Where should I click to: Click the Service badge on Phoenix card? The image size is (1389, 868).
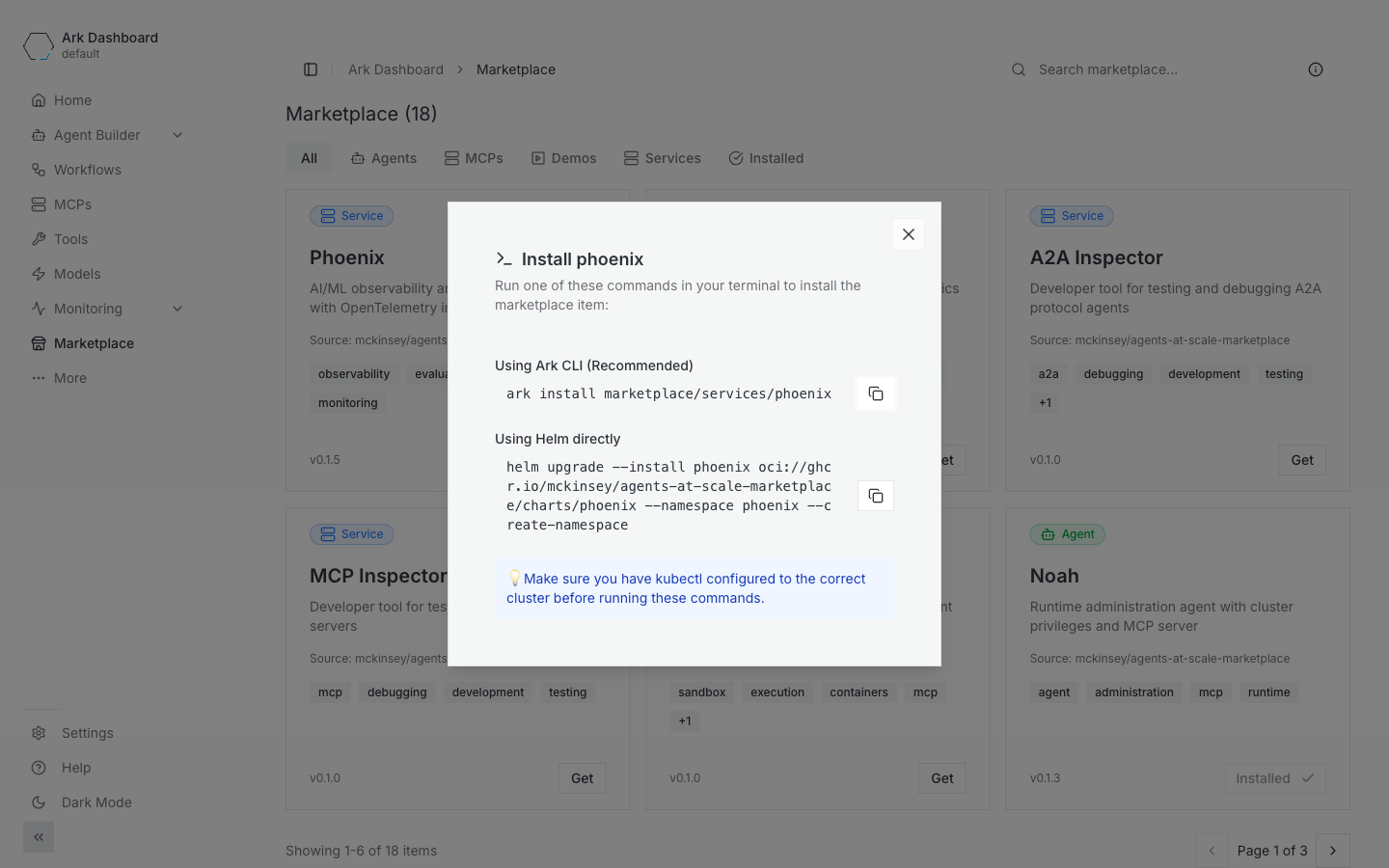point(351,216)
